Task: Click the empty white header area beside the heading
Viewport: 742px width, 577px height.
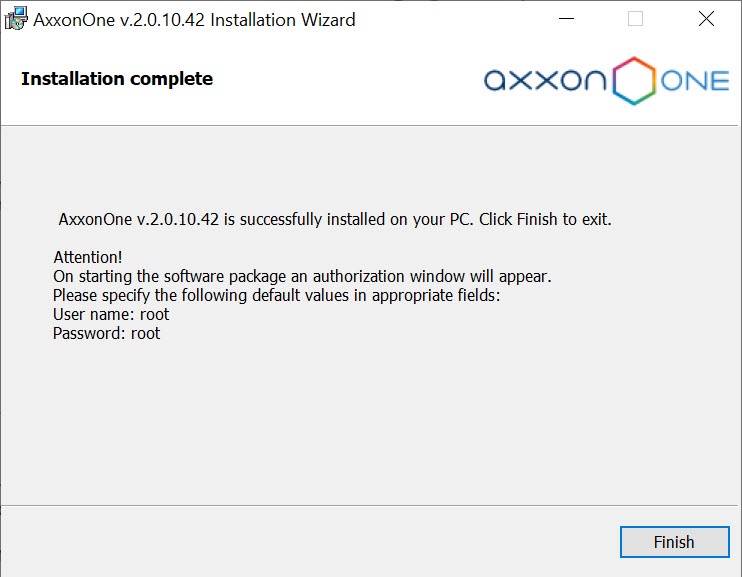Action: (x=340, y=80)
